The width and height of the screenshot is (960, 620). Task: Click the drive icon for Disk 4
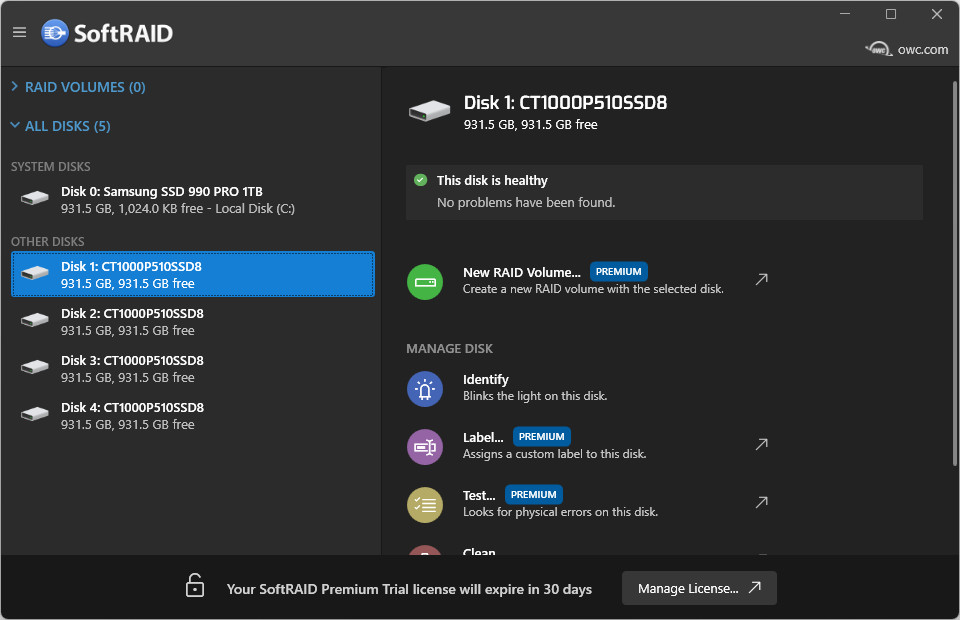click(x=35, y=414)
